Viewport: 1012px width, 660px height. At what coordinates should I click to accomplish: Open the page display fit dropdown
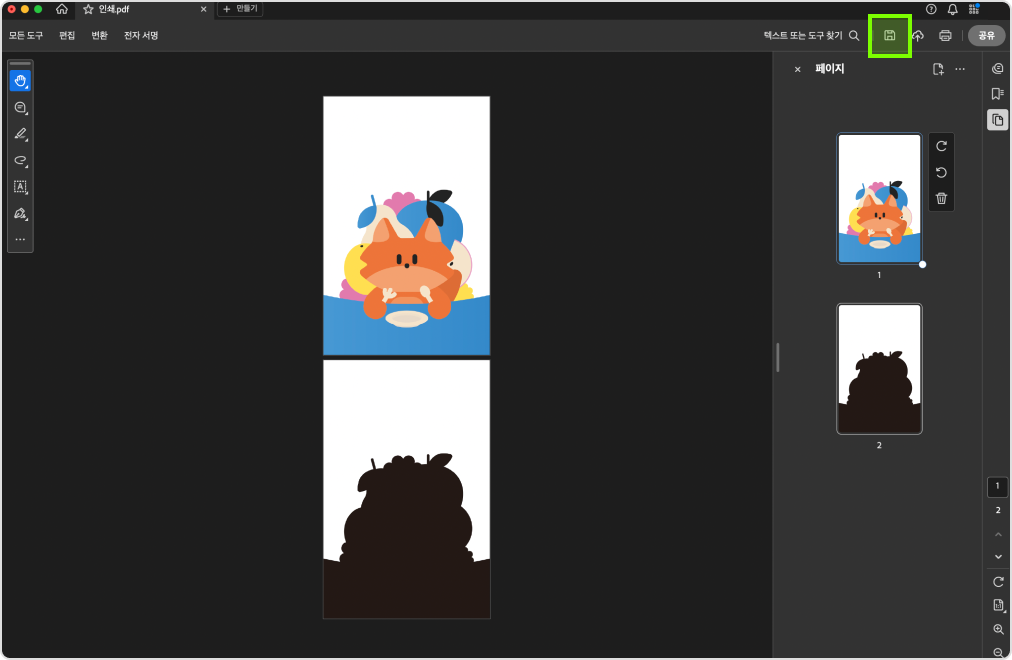998,605
